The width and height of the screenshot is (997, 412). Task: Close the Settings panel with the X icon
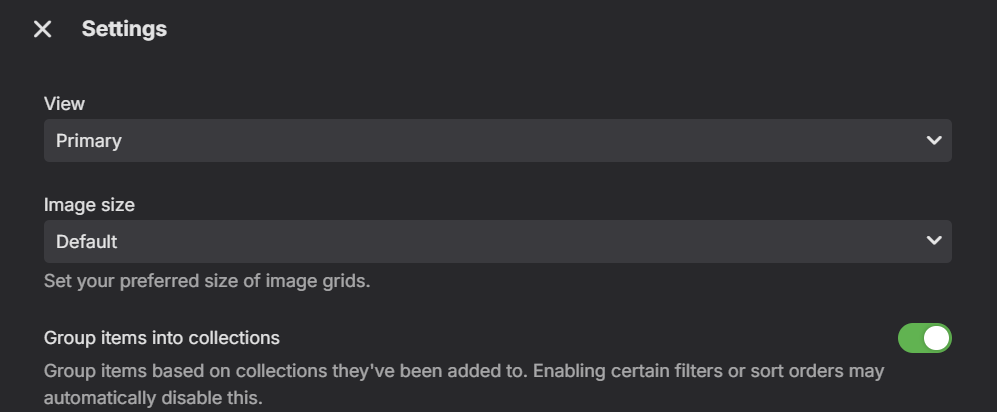pyautogui.click(x=42, y=30)
